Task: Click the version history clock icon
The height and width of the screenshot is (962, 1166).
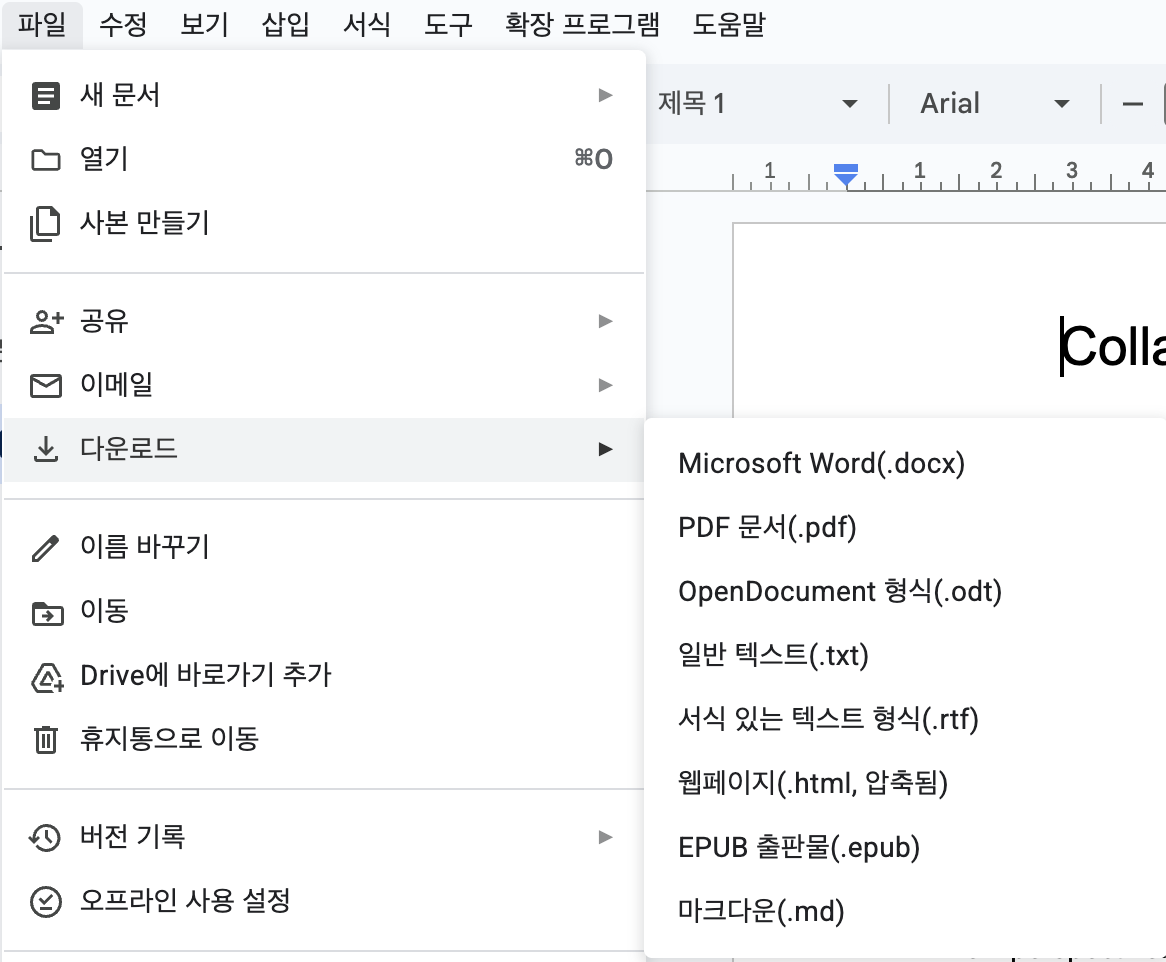Action: tap(44, 838)
